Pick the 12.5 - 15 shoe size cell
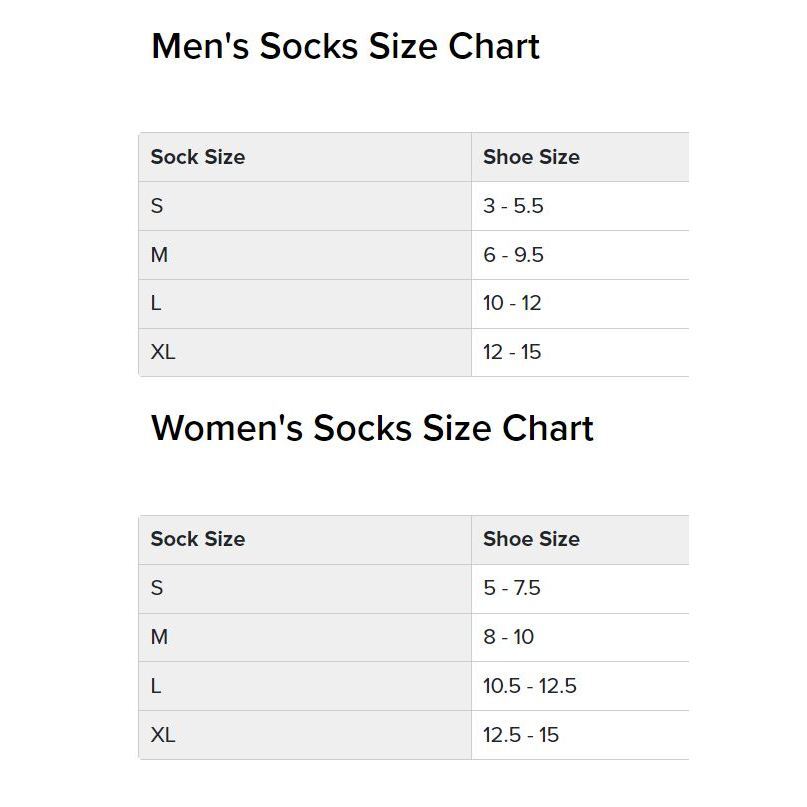Viewport: 807px width, 807px height. 521,735
